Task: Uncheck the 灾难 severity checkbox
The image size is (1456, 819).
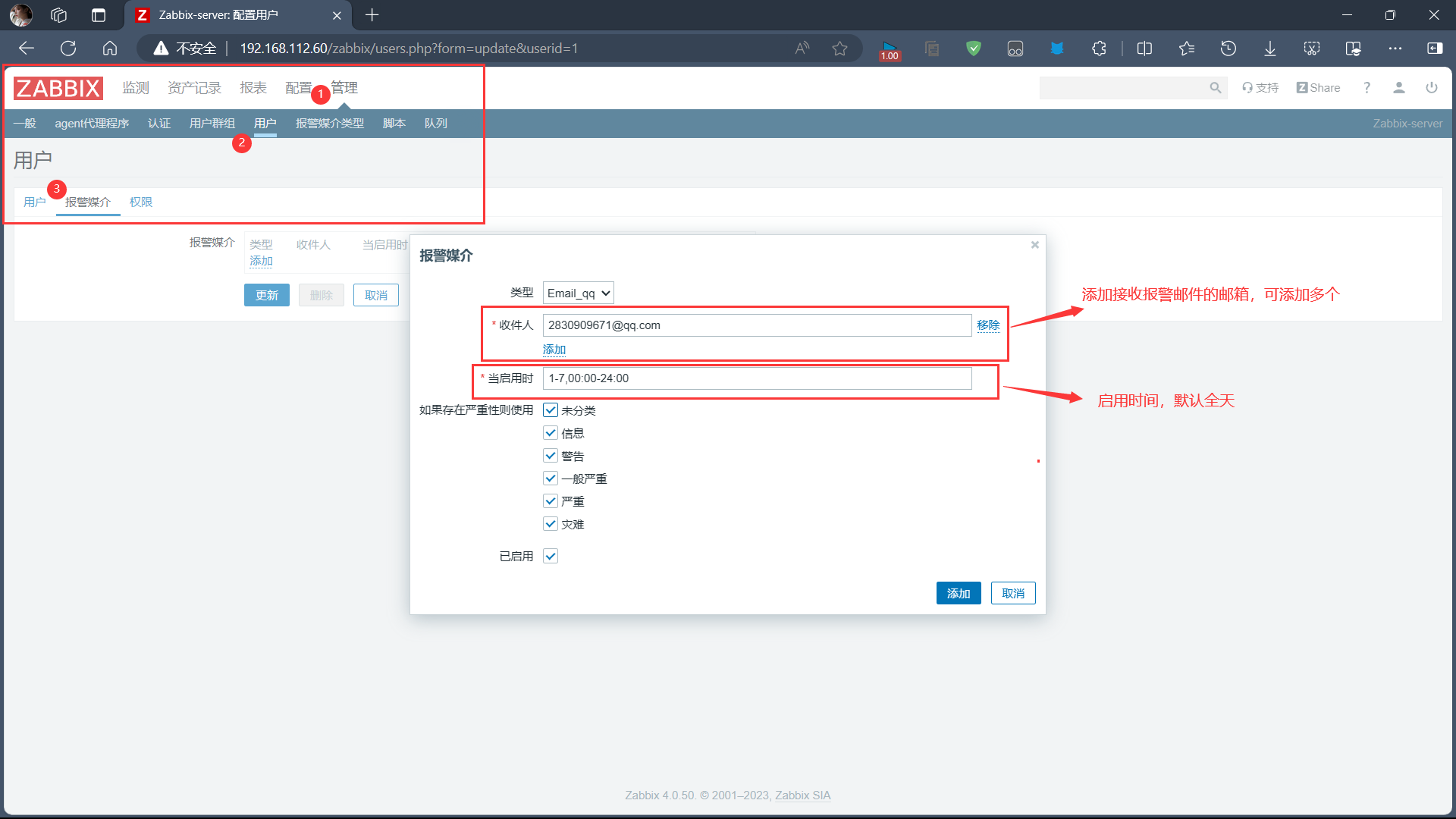Action: pos(551,524)
